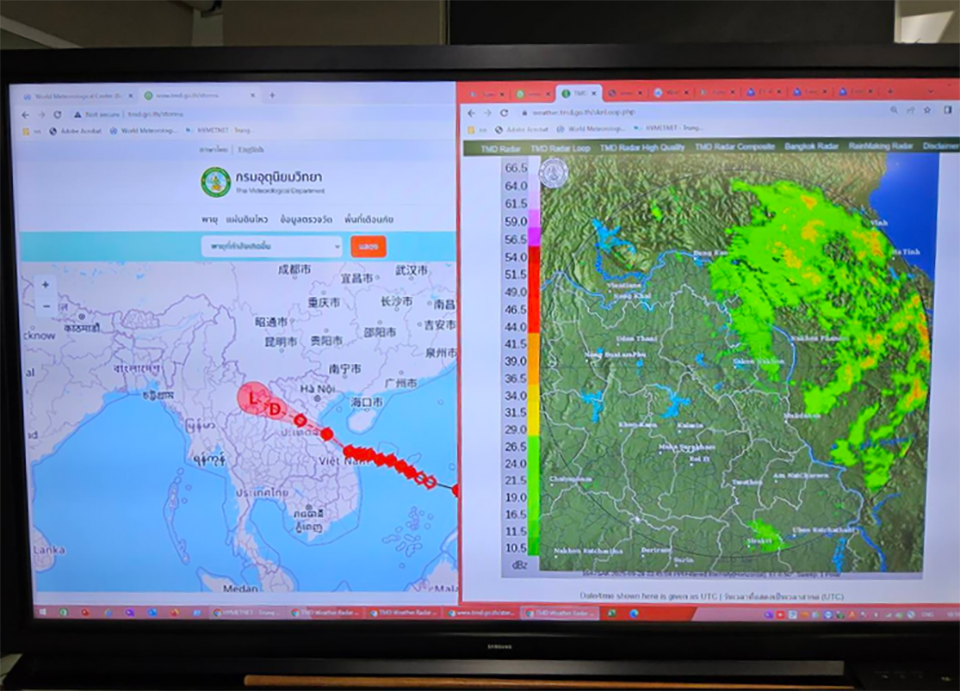Expand the storm selection dropdown

click(271, 245)
